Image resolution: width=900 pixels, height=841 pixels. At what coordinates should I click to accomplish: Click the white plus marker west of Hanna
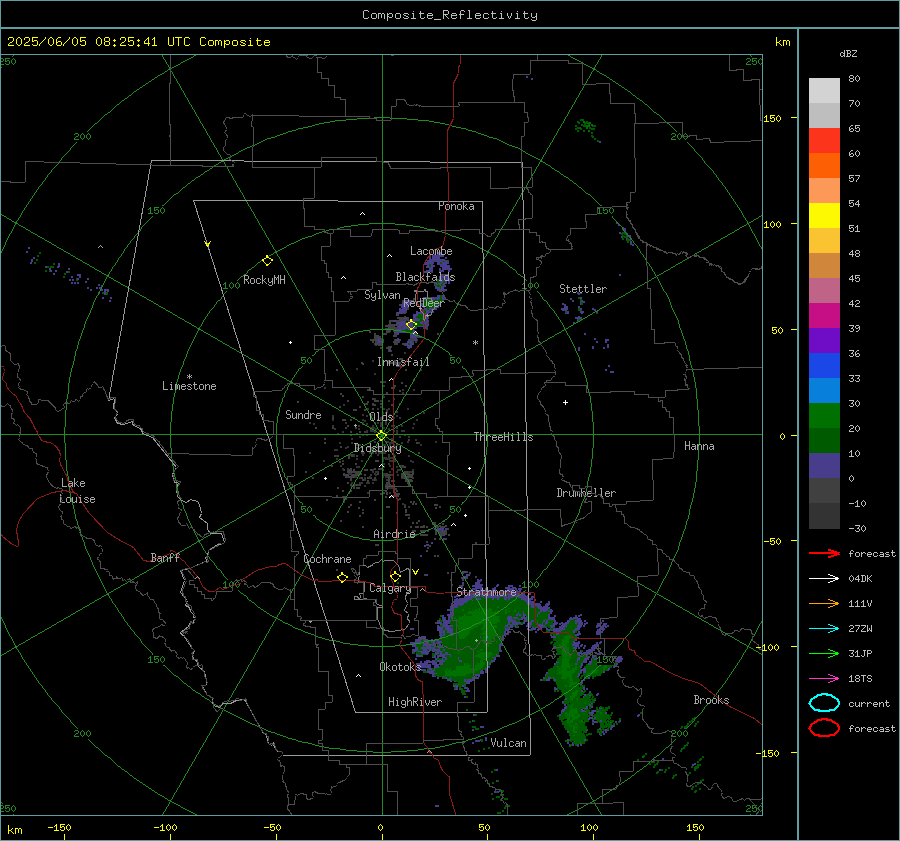(x=565, y=402)
